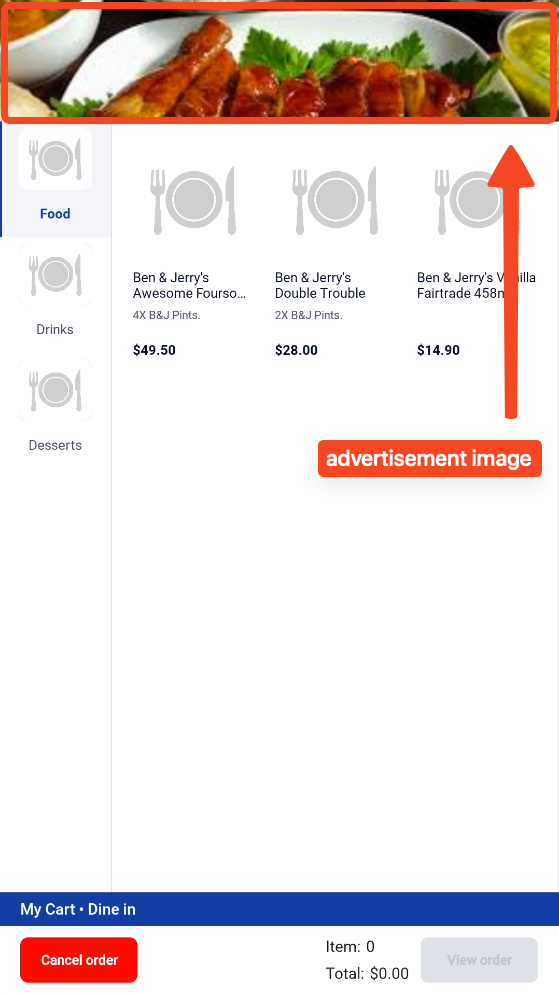559x993 pixels.
Task: Select the Ben & Jerry's Awesome Foursome title
Action: point(189,285)
